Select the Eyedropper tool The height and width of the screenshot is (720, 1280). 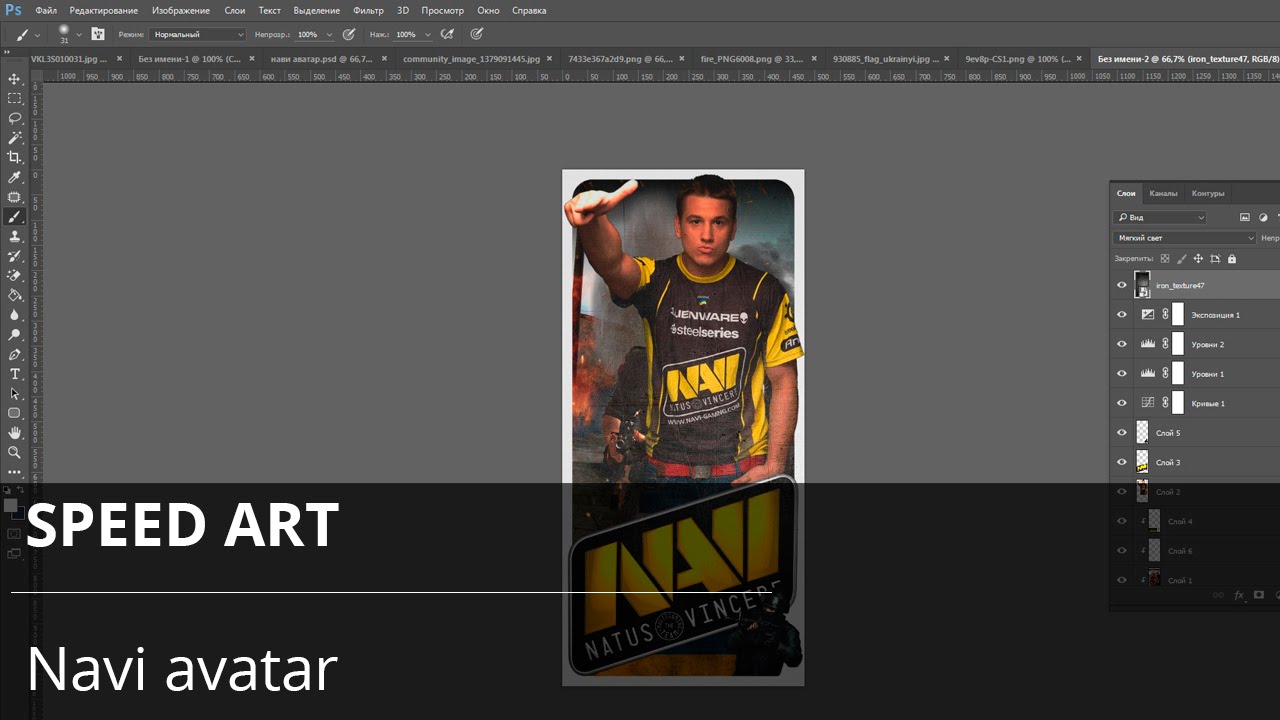point(14,177)
